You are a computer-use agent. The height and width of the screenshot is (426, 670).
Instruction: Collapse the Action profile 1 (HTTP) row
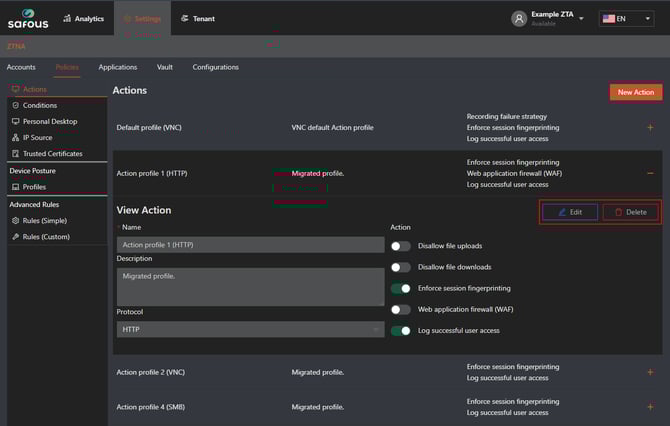[x=650, y=173]
